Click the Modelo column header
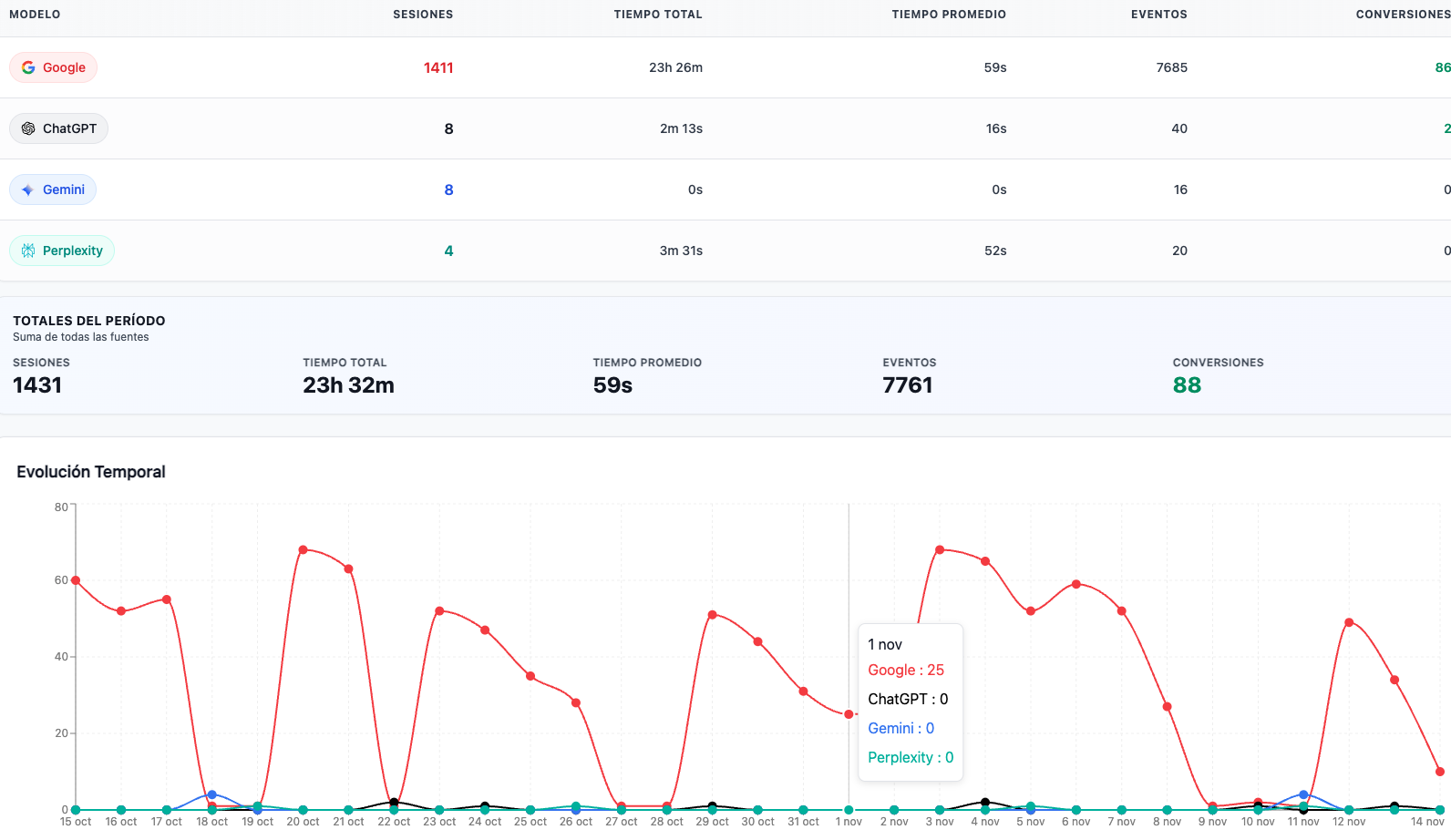 [35, 15]
